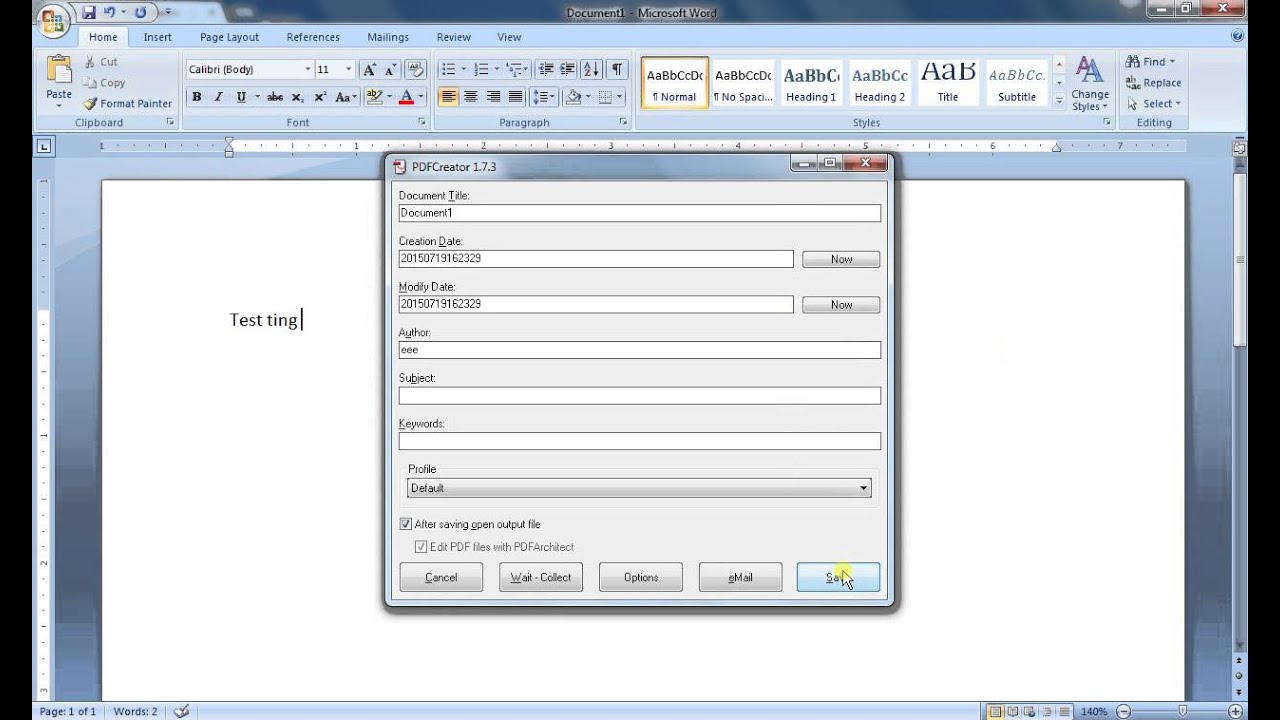
Task: Click the red Font Color button
Action: [406, 97]
